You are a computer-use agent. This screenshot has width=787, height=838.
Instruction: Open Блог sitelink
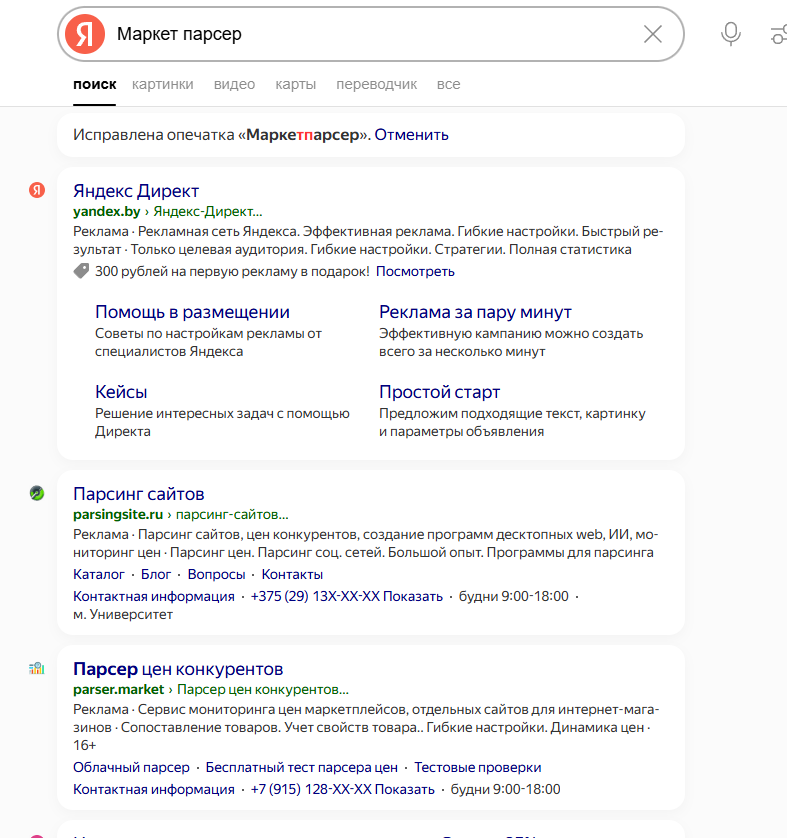[x=156, y=575]
